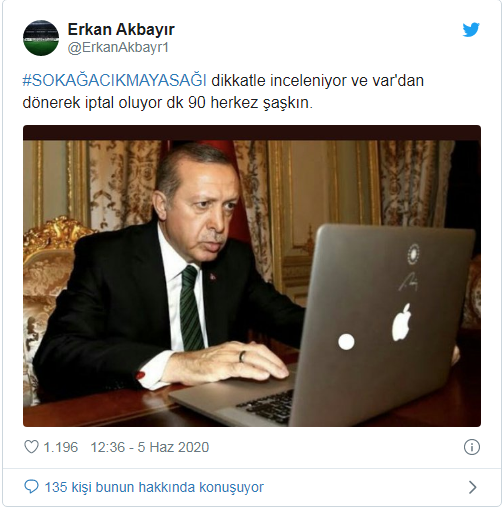
Task: Click the laptop keyboard in the photo
Action: [265, 407]
